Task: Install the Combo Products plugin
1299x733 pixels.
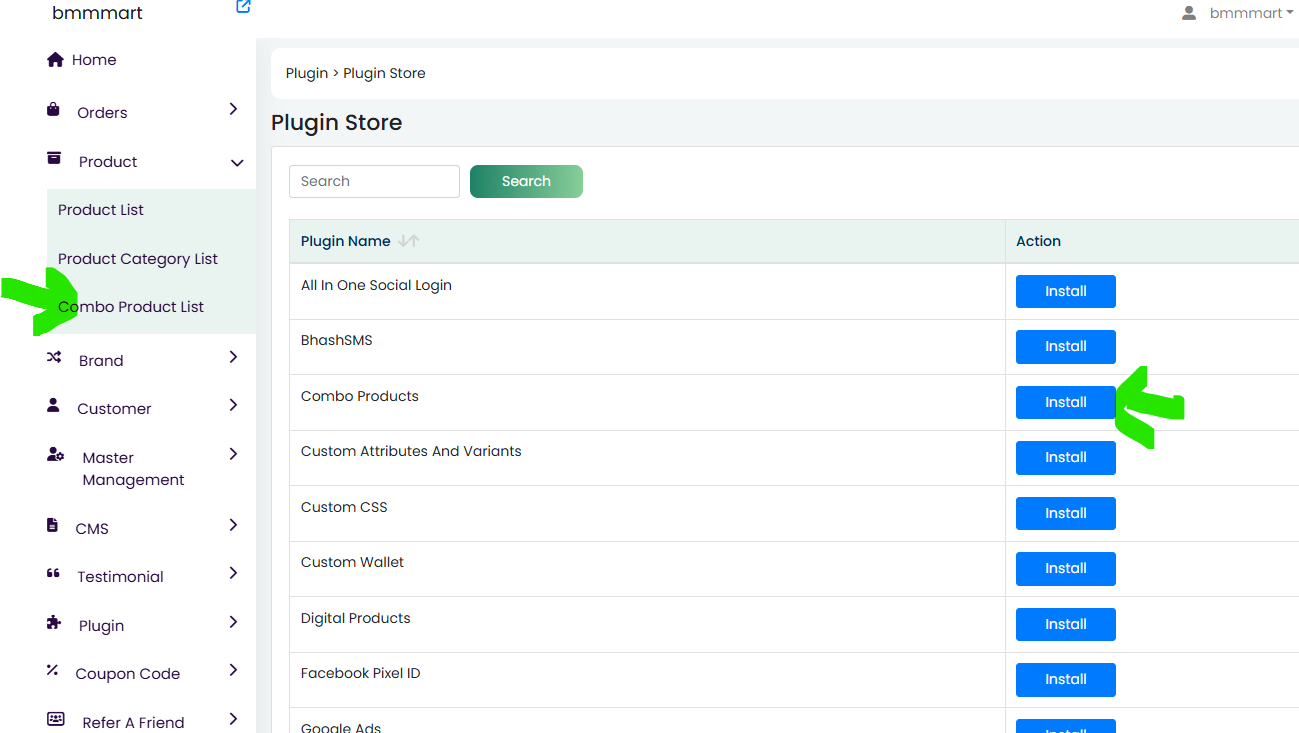Action: (1066, 402)
